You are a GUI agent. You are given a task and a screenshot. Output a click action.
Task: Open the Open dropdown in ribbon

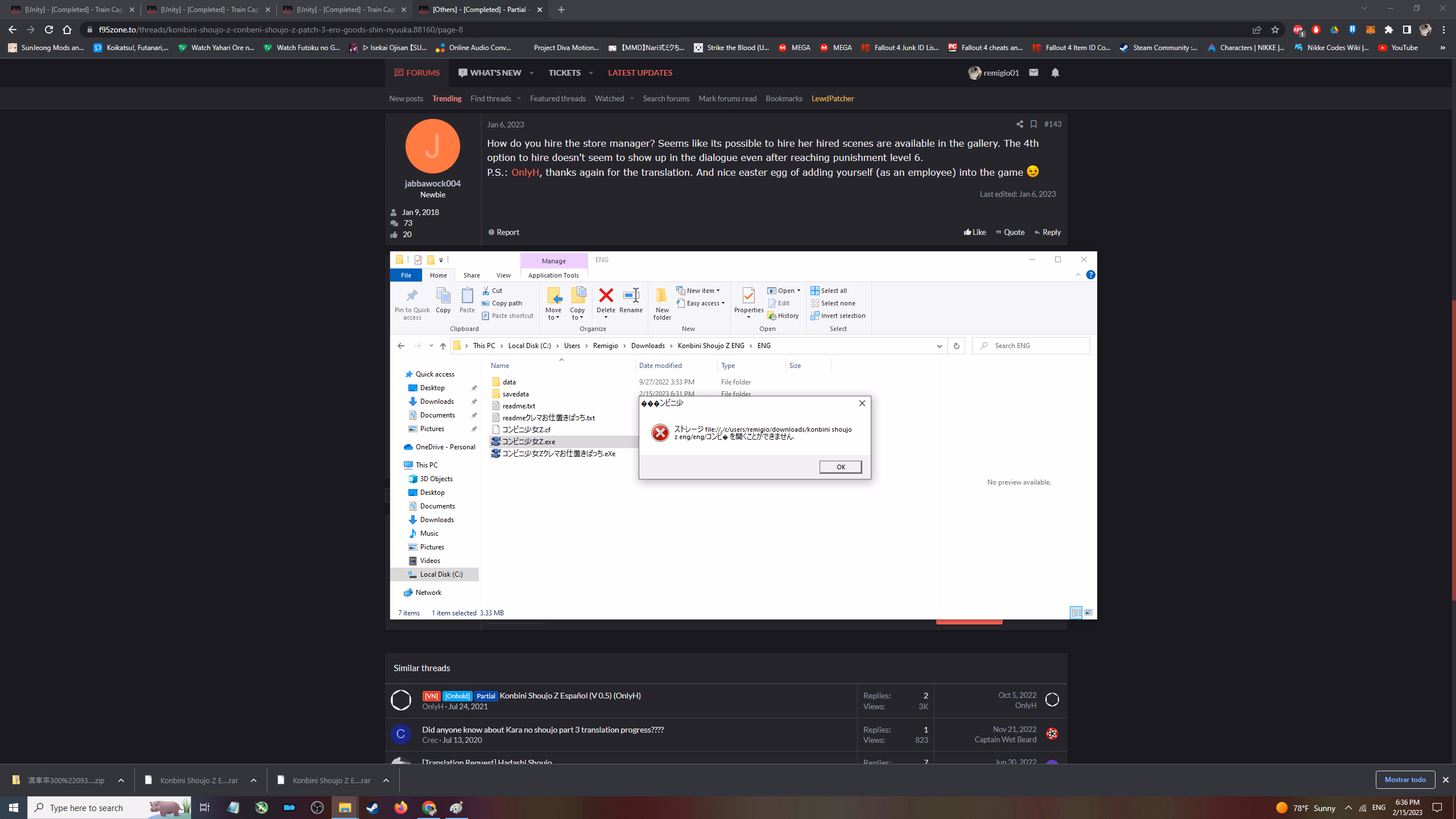click(x=784, y=291)
